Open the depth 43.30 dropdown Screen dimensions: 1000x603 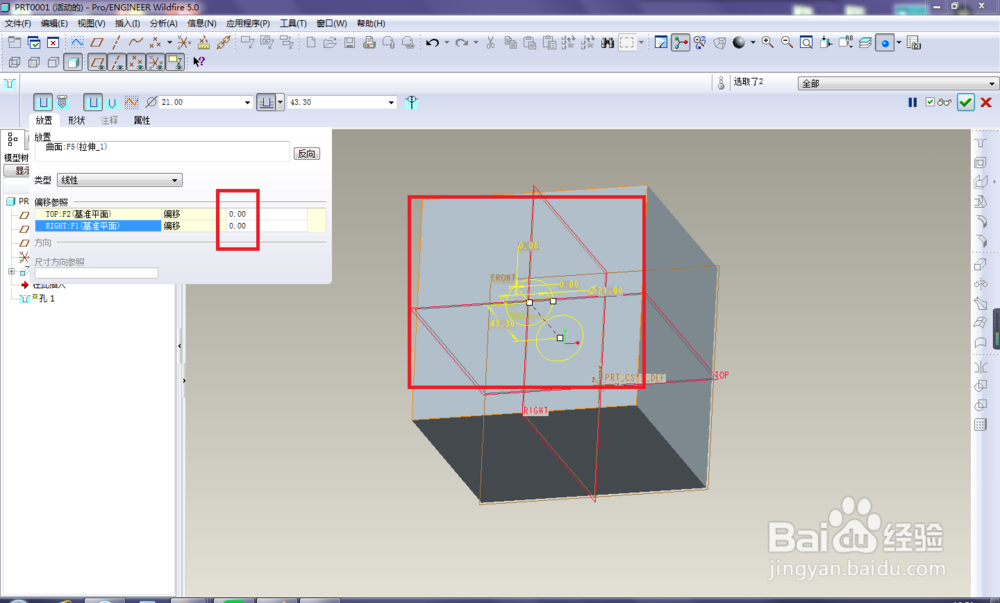391,103
